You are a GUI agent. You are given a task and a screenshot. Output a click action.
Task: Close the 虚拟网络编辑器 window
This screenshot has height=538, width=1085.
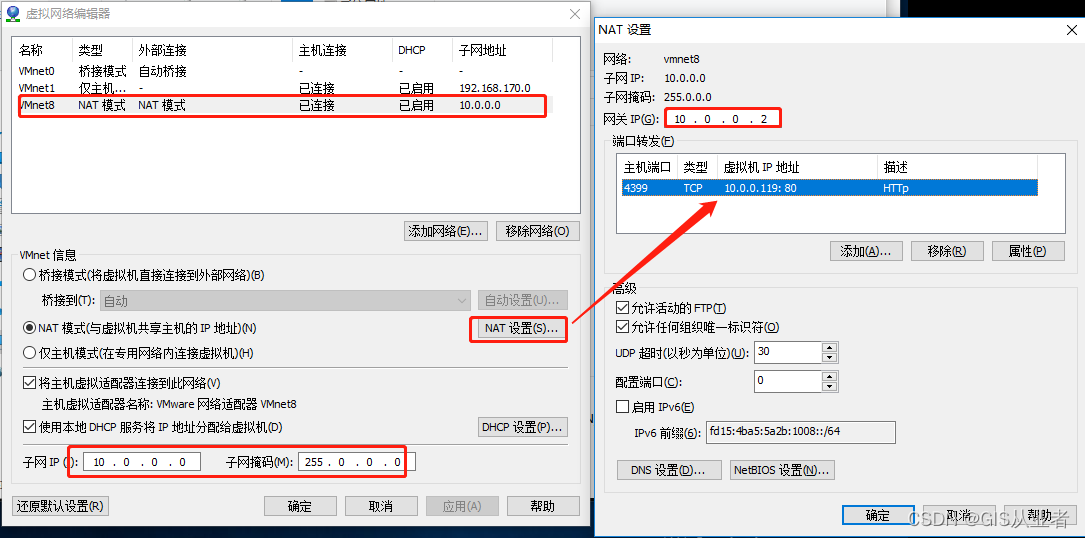[574, 14]
